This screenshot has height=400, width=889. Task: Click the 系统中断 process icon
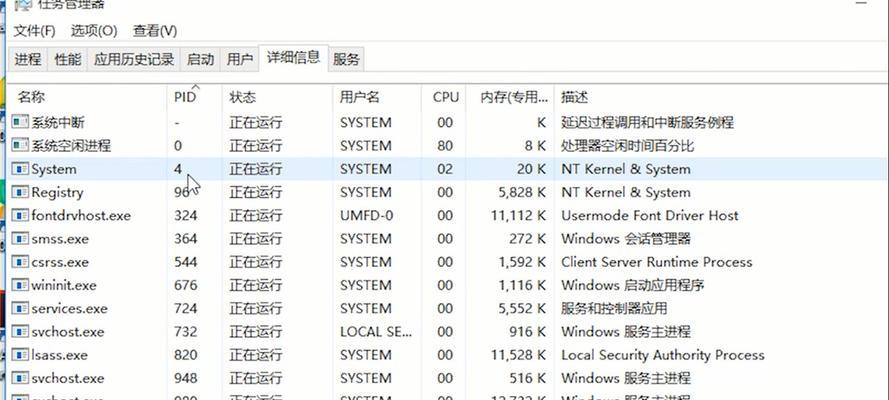[20, 122]
